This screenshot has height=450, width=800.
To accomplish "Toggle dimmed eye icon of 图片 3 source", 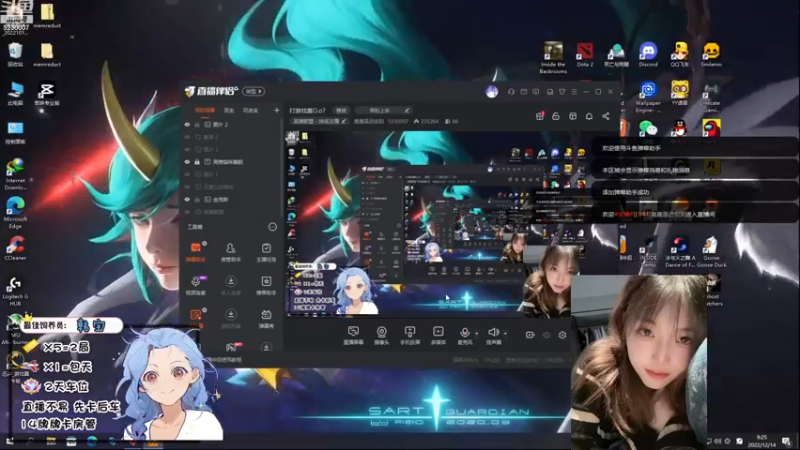I will [x=187, y=149].
